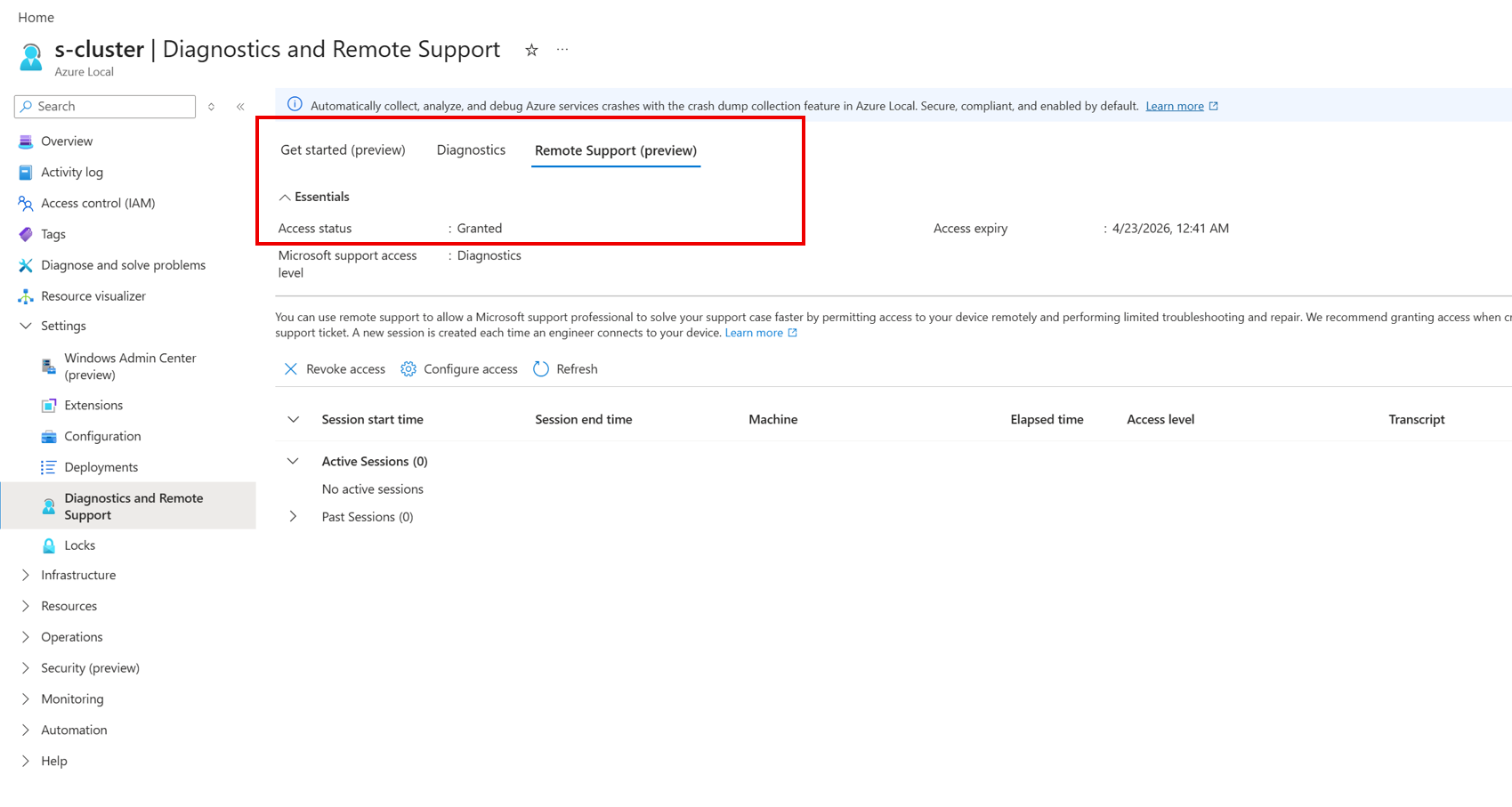Click the sidebar expand/collapse all arrows icon
1512x807 pixels.
pyautogui.click(x=211, y=107)
